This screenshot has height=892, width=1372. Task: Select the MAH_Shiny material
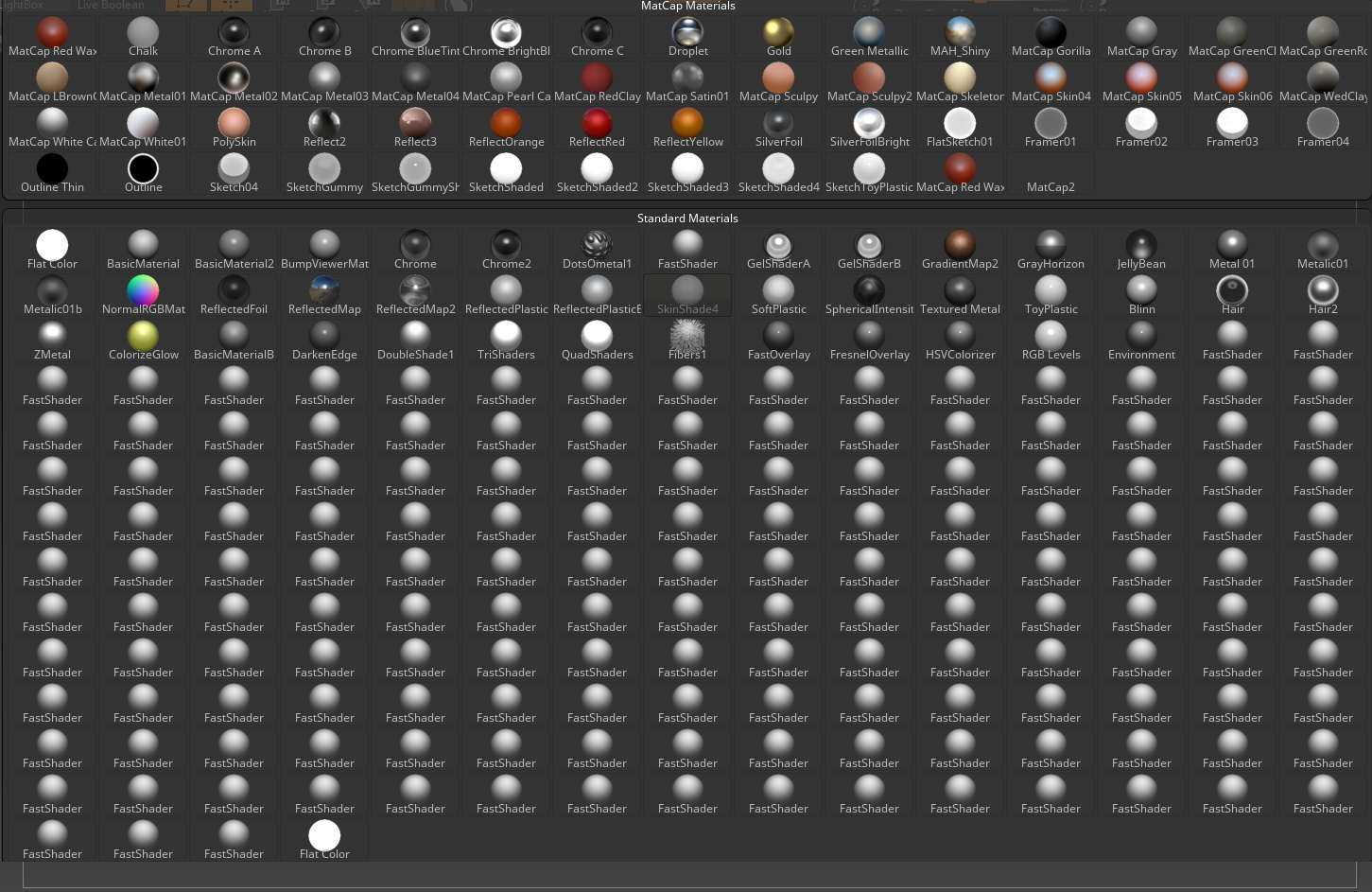pyautogui.click(x=960, y=37)
